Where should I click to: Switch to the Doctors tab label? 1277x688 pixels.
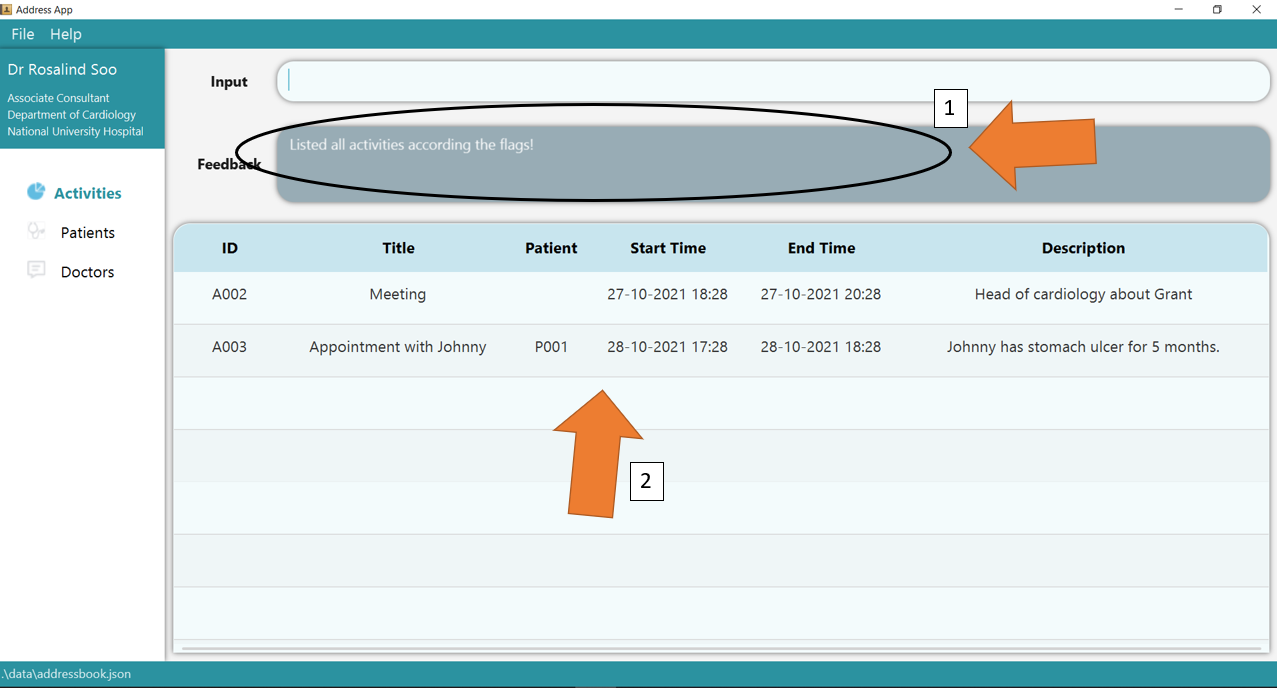88,272
